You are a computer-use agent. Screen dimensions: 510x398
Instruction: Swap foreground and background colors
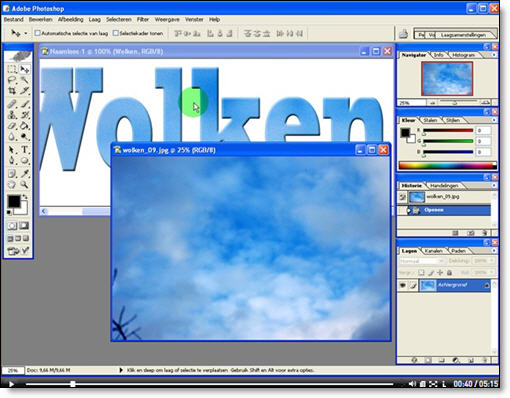[24, 197]
